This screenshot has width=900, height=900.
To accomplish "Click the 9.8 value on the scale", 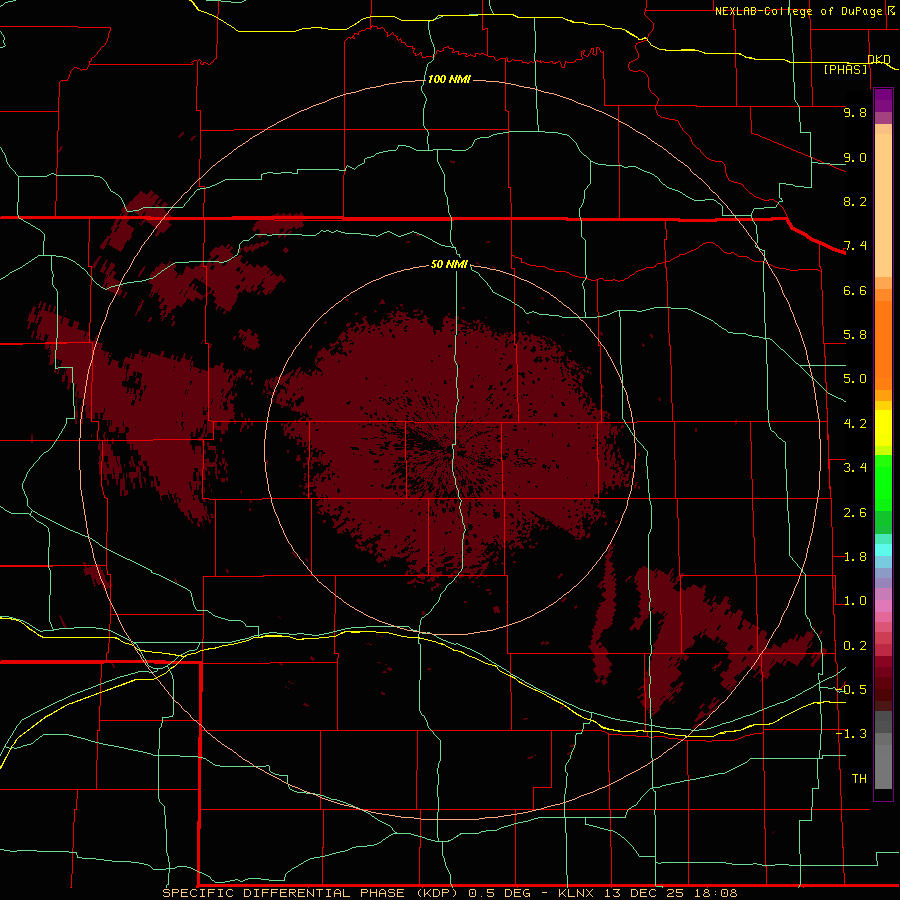I will coord(855,112).
